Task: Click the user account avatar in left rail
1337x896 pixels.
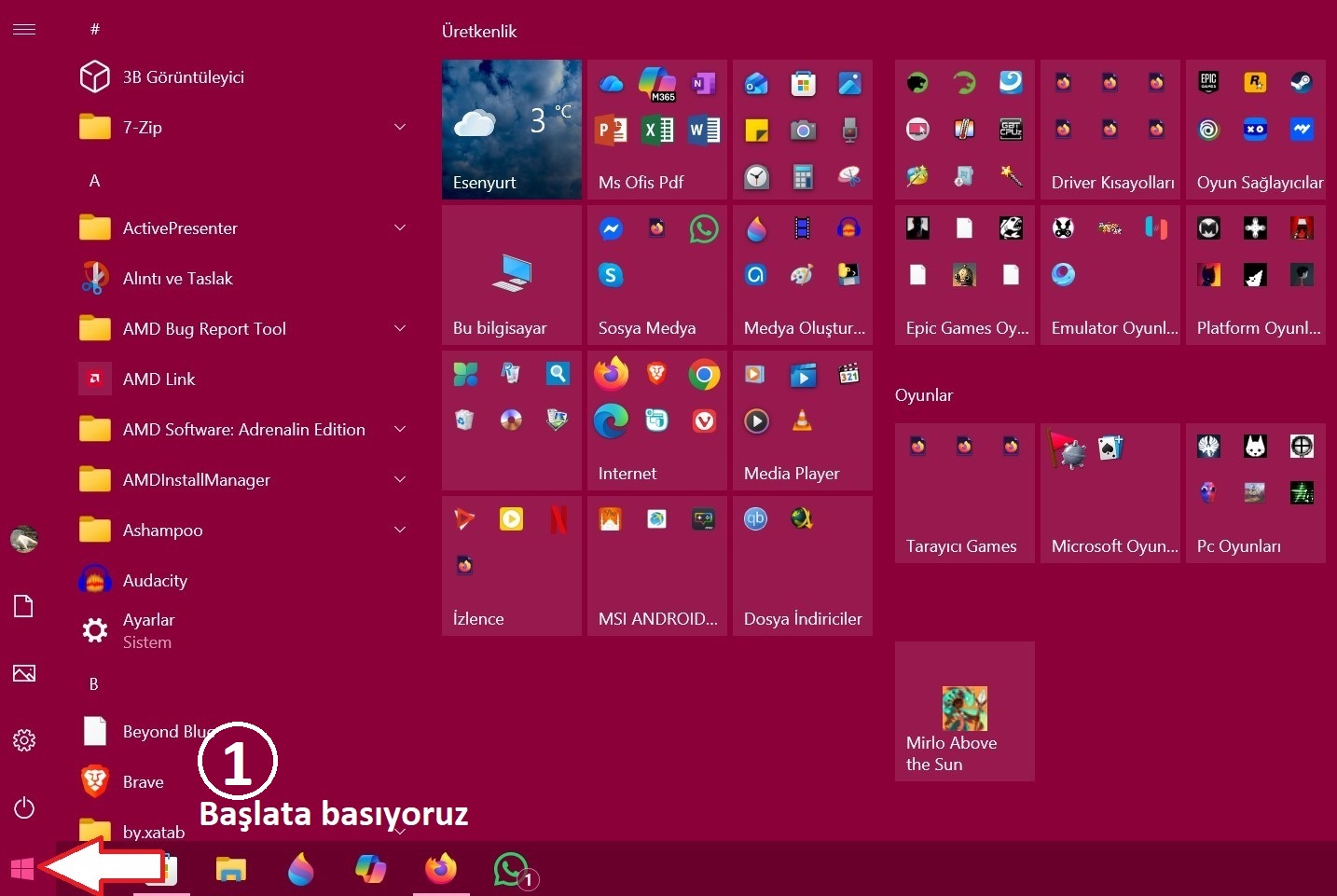Action: pos(24,539)
